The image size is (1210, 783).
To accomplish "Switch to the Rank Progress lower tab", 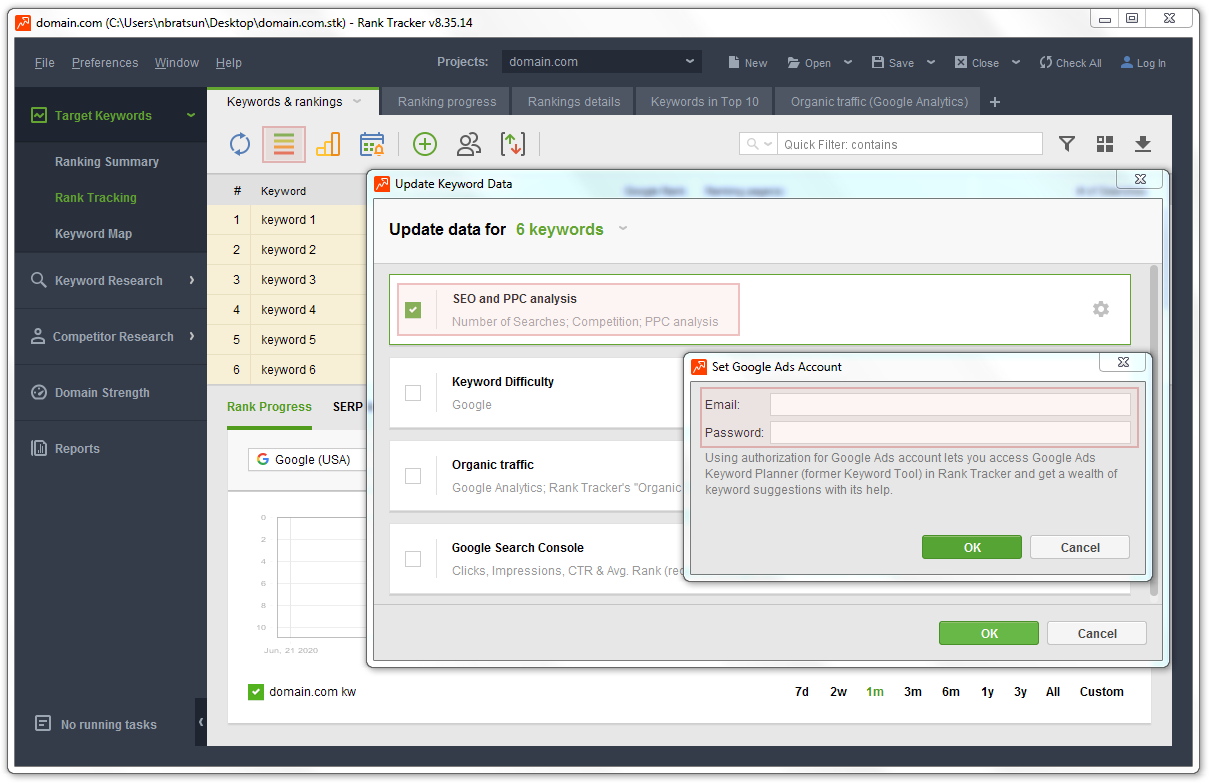I will (x=269, y=406).
